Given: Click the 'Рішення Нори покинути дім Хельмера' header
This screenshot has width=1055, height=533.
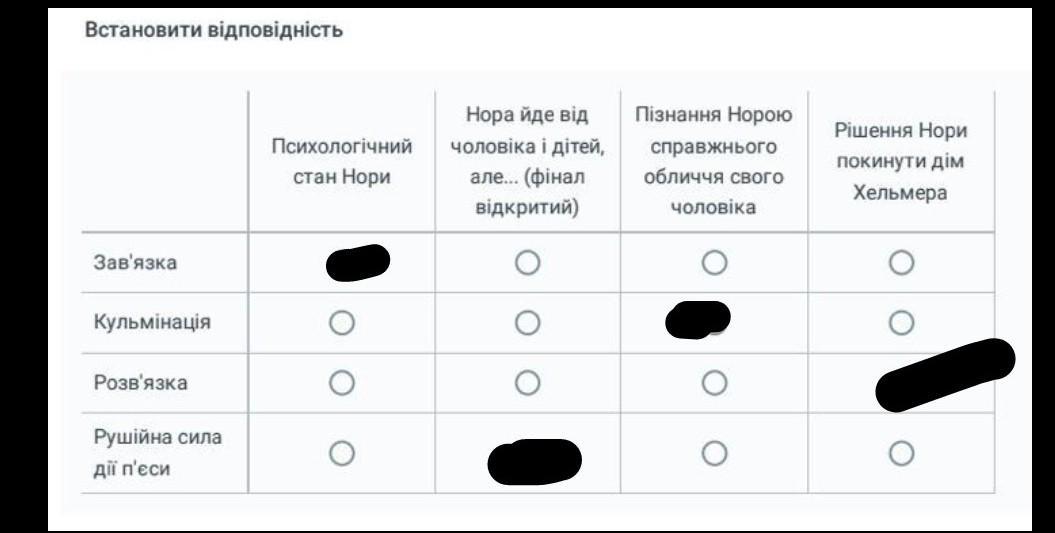Looking at the screenshot, I should [901, 161].
